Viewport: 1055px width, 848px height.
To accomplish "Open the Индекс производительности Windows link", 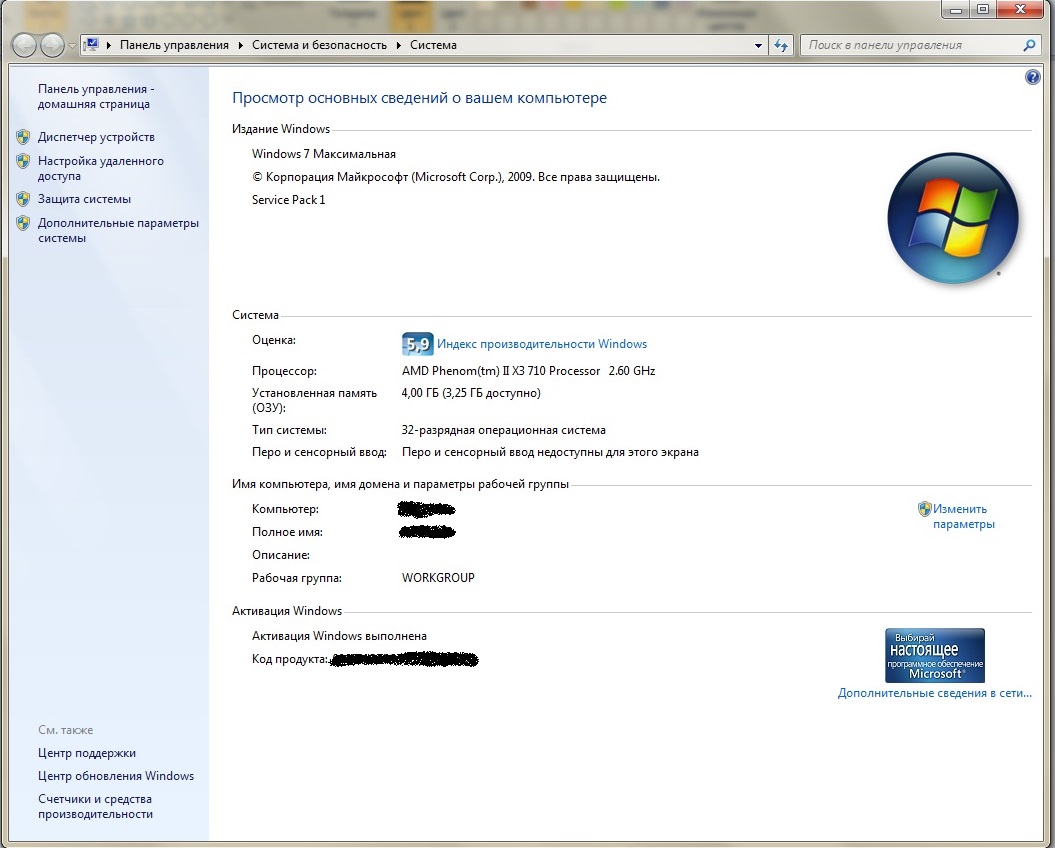I will [541, 344].
